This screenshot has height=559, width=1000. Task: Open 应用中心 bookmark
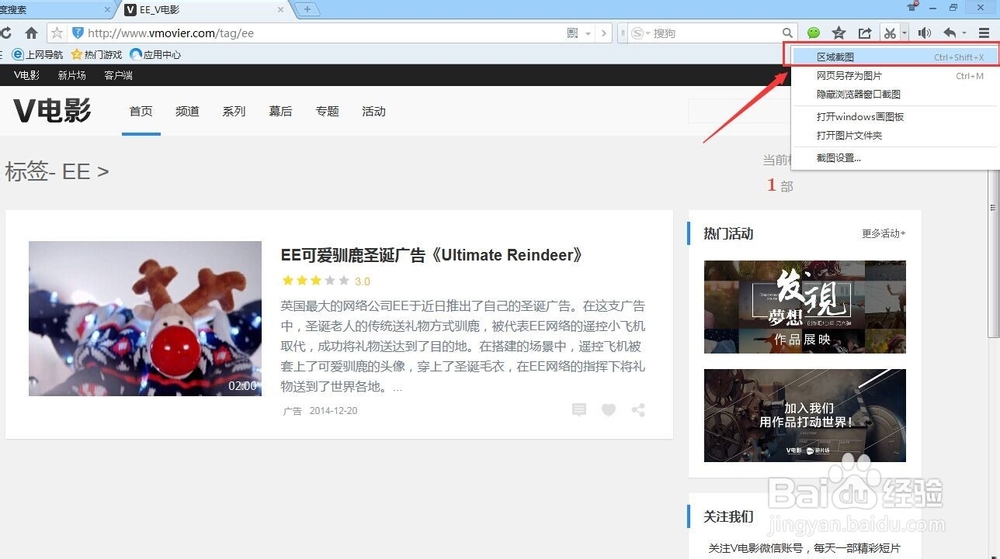click(156, 55)
